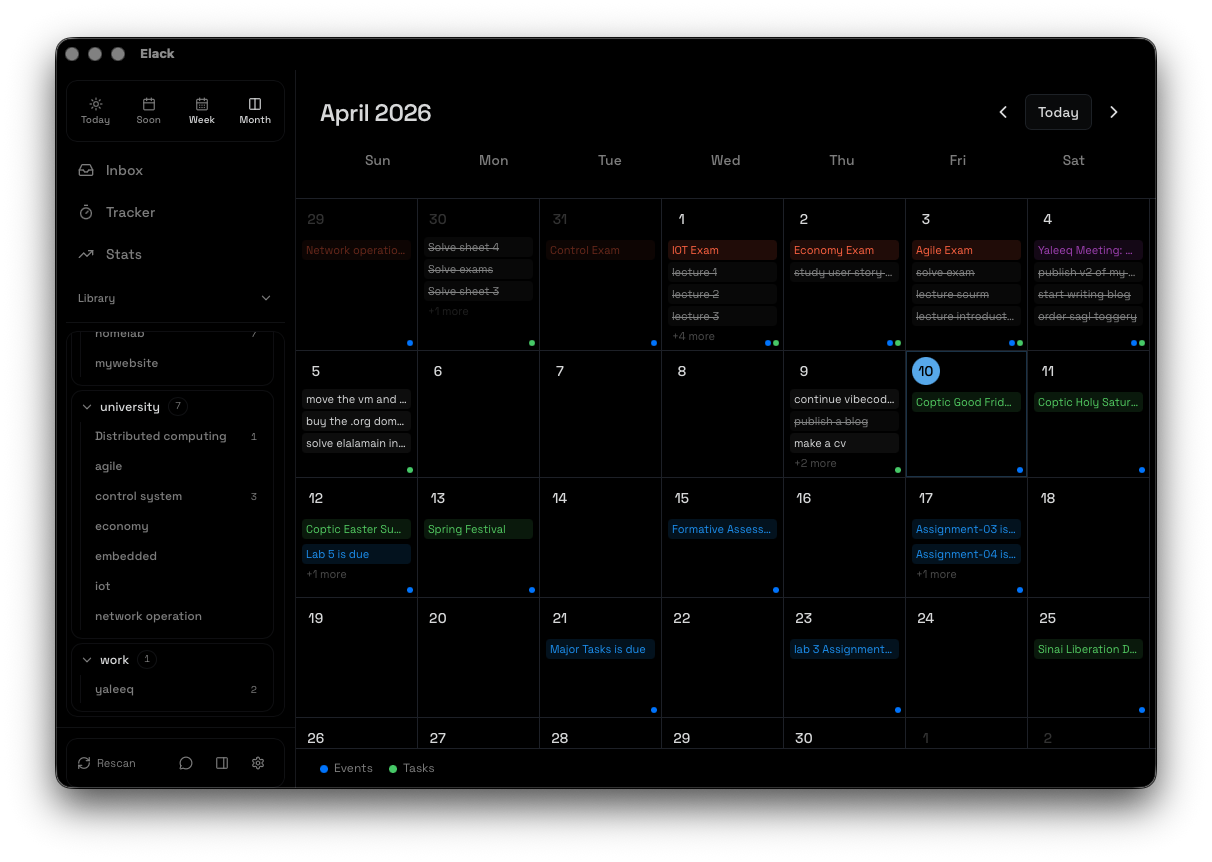Click the Stats trend icon

(87, 255)
